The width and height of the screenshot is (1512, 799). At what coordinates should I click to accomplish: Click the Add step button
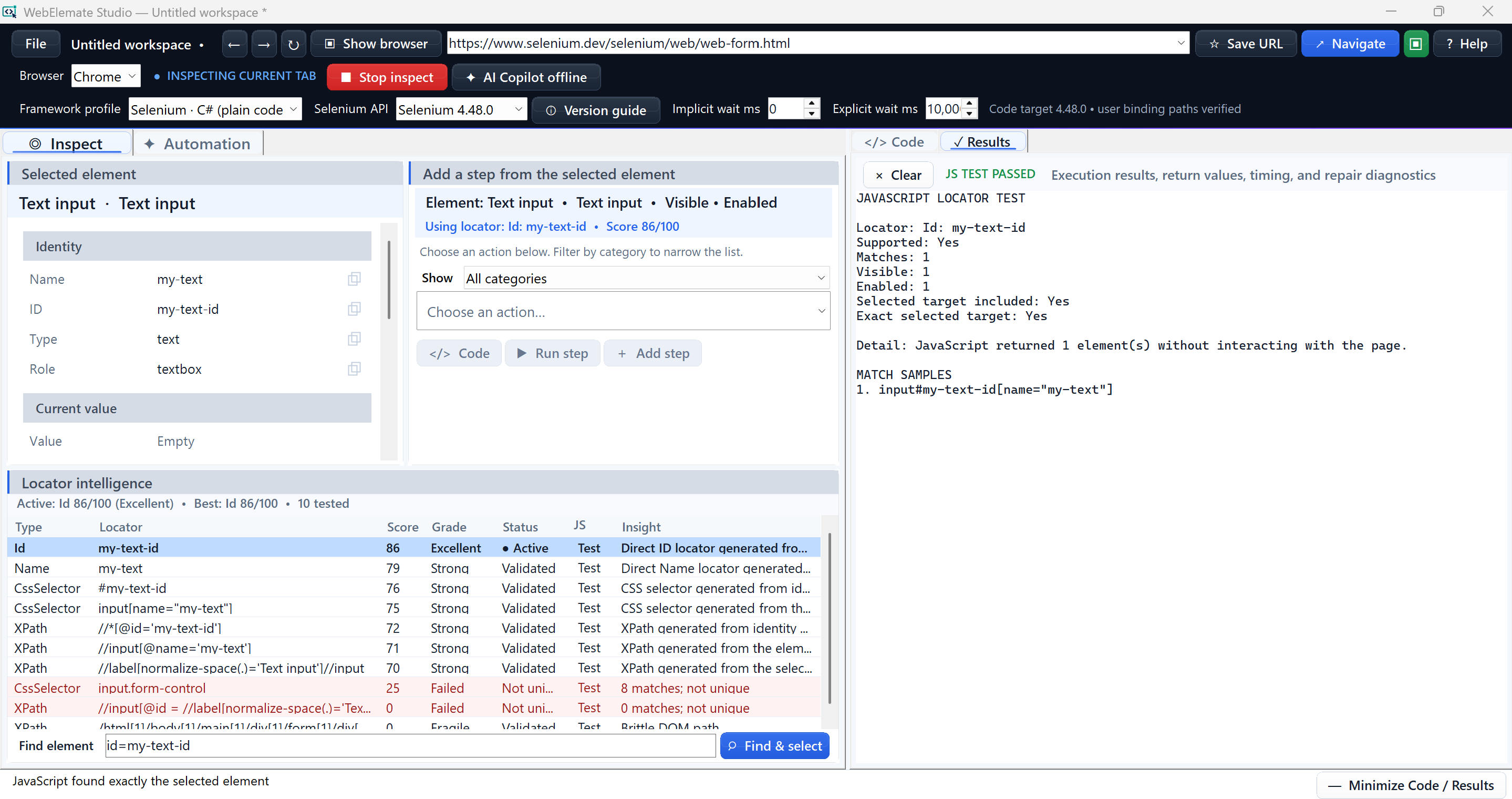pos(653,353)
